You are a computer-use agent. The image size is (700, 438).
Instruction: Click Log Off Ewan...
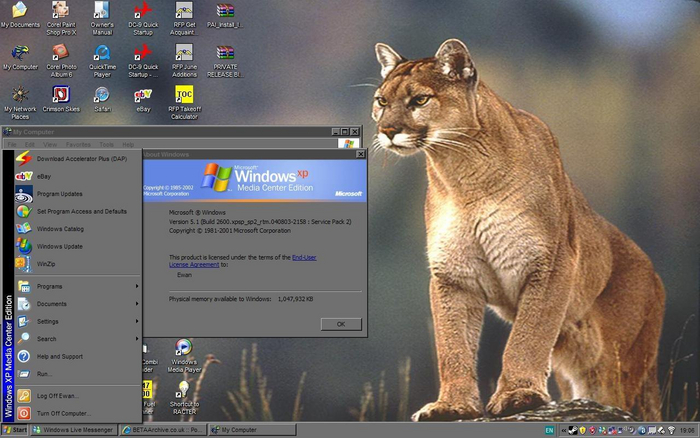(x=78, y=396)
